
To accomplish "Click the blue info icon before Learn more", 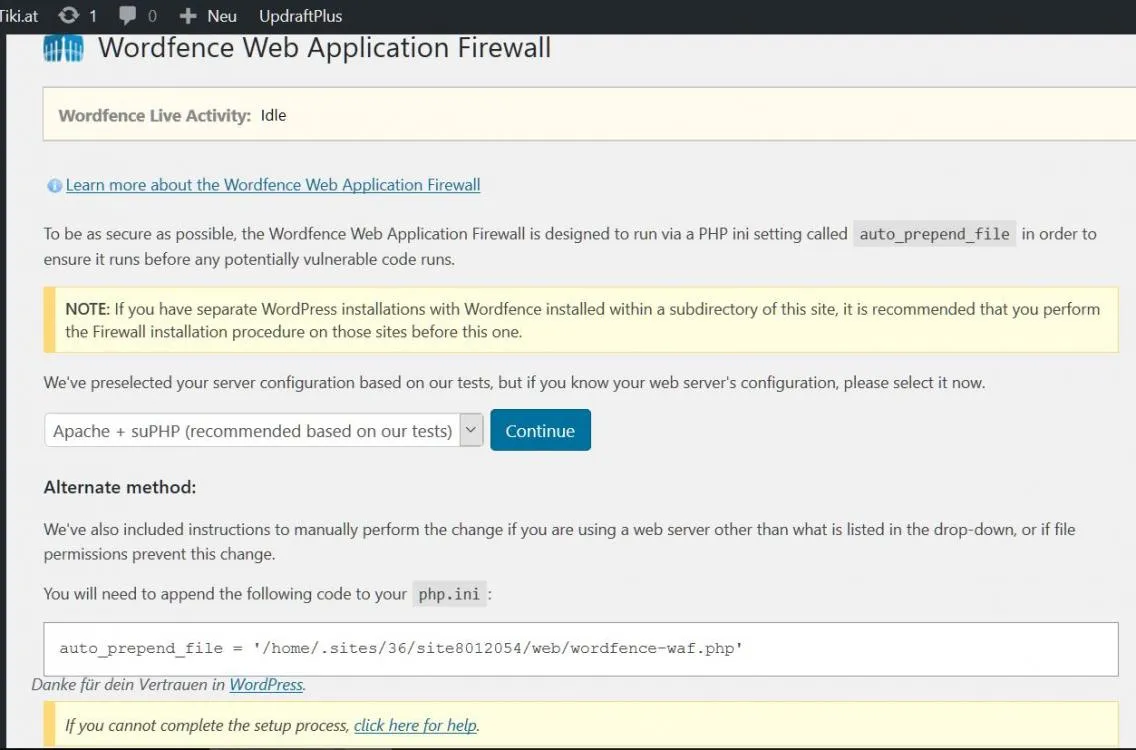I will click(x=54, y=186).
